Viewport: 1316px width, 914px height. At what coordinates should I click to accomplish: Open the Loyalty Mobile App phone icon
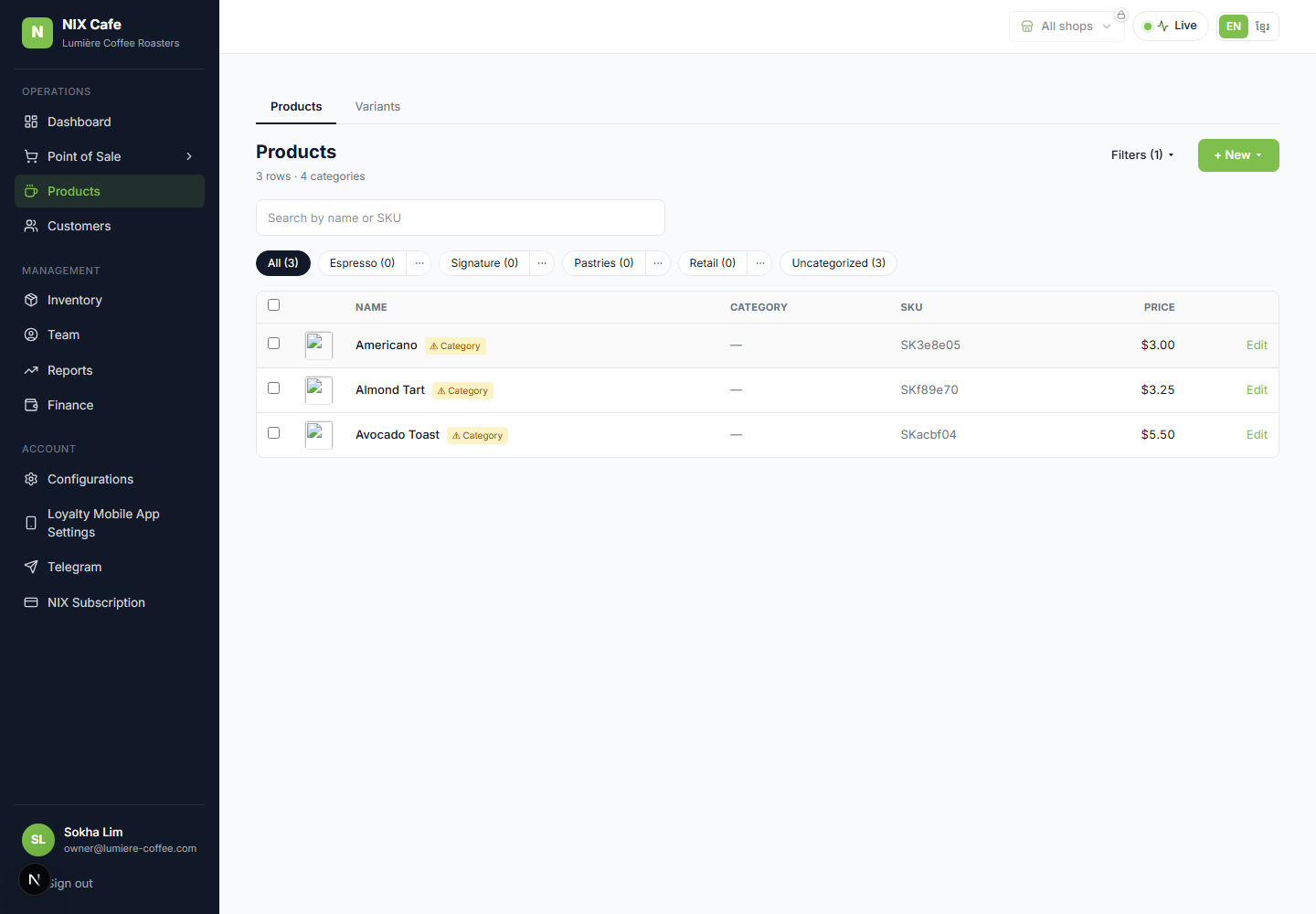coord(31,523)
